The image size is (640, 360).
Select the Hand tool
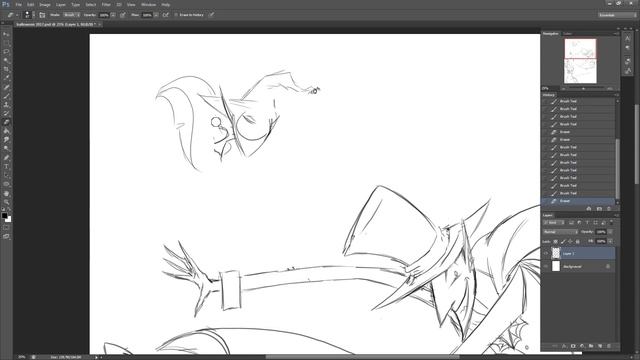[6, 193]
